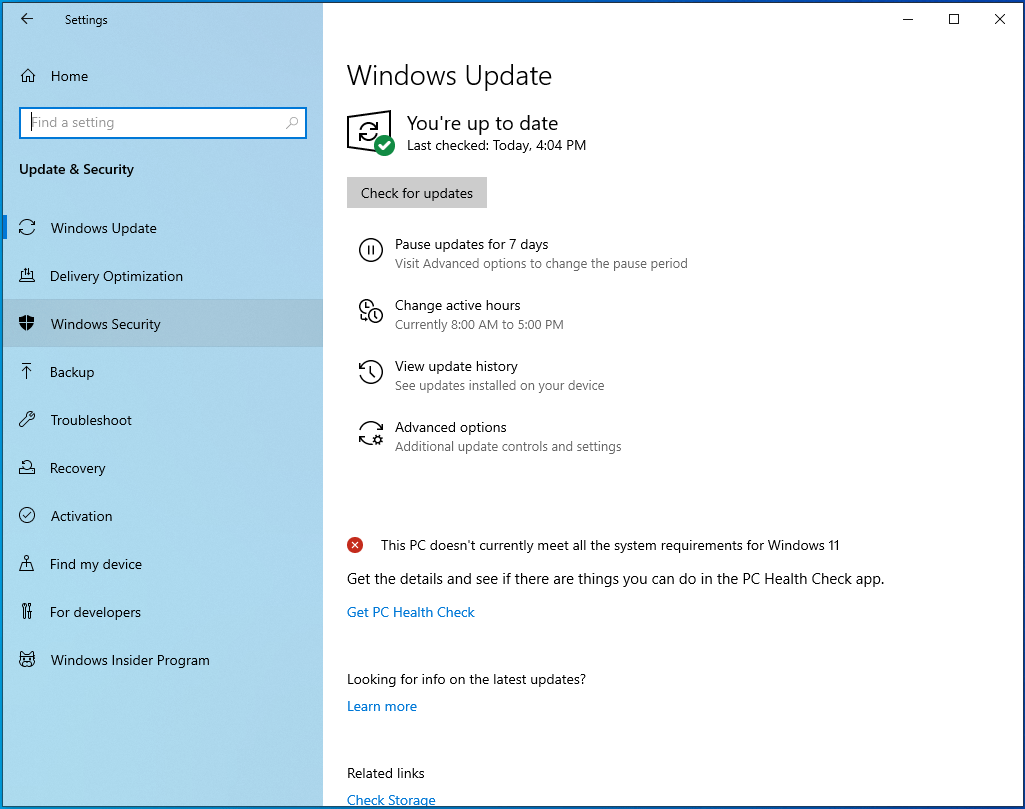Viewport: 1025px width, 809px height.
Task: Click the Advanced options gear icon
Action: 370,434
